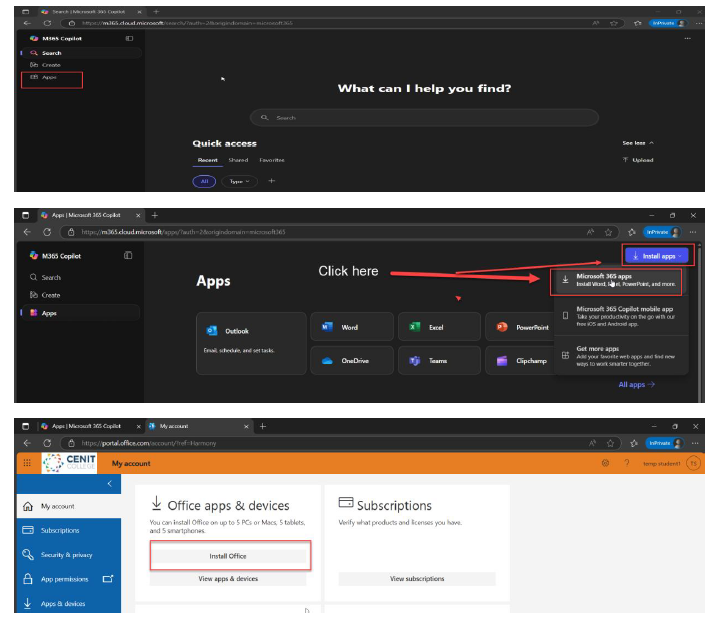Screen dimensions: 711x631
Task: Click the View subscriptions button
Action: 417,579
